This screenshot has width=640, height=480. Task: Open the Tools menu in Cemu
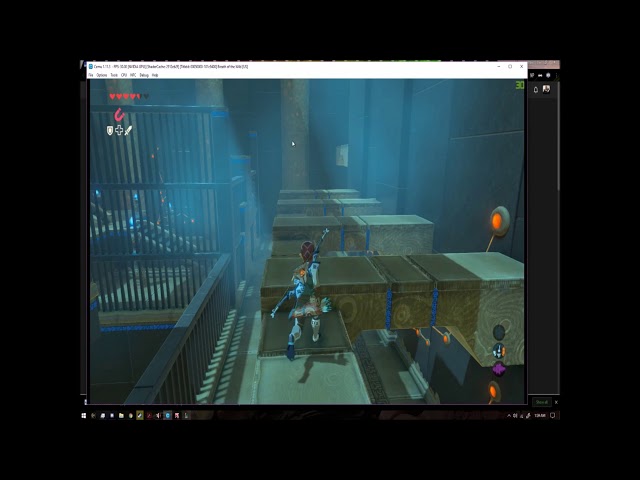pyautogui.click(x=114, y=75)
